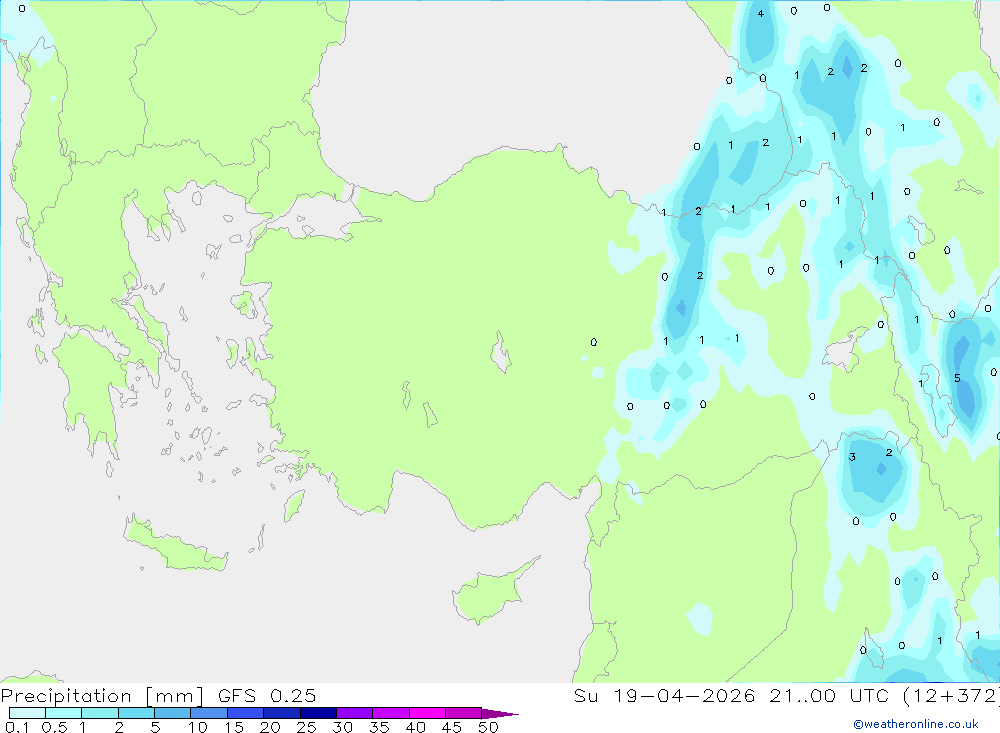Select the 2–5 mm legend color swatch
The image size is (1000, 733).
[136, 713]
